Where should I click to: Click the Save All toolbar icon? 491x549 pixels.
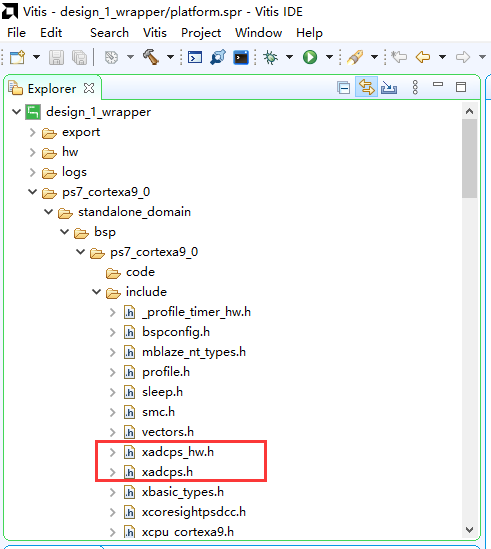pyautogui.click(x=79, y=57)
